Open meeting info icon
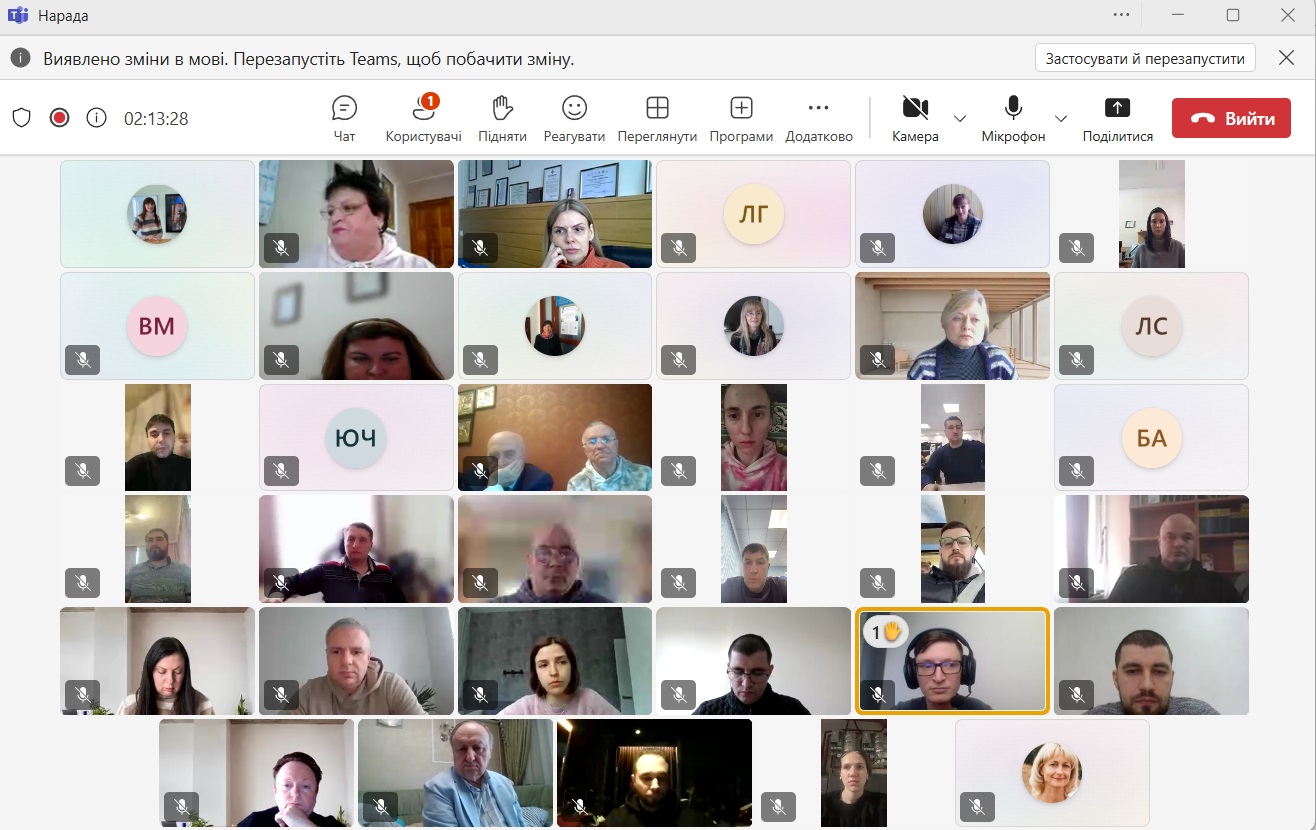Viewport: 1316px width, 830px height. coord(96,118)
